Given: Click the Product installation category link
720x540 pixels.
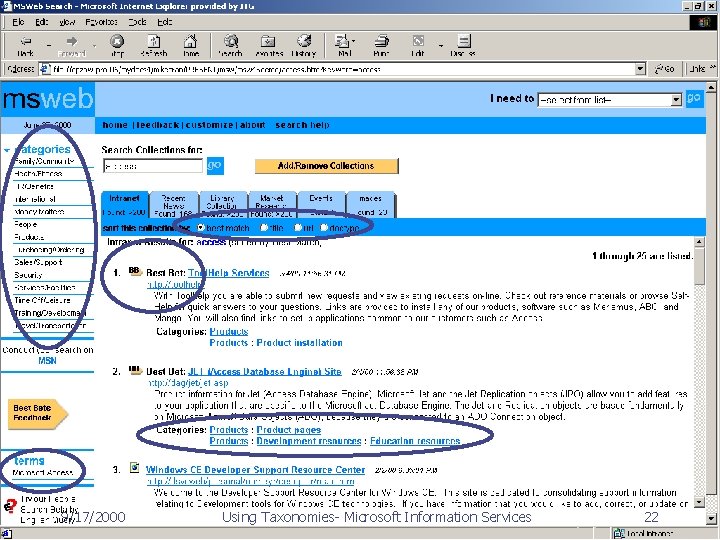Looking at the screenshot, I should coord(299,343).
